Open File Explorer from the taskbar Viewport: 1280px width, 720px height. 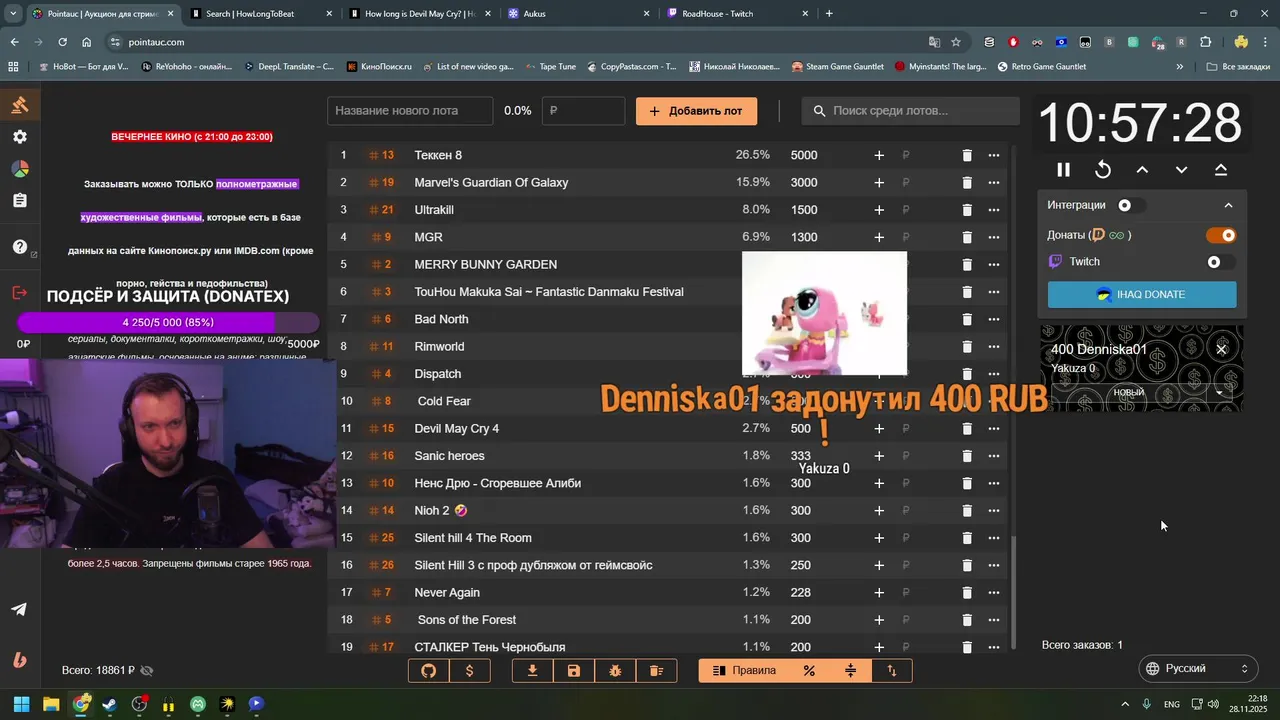click(51, 704)
